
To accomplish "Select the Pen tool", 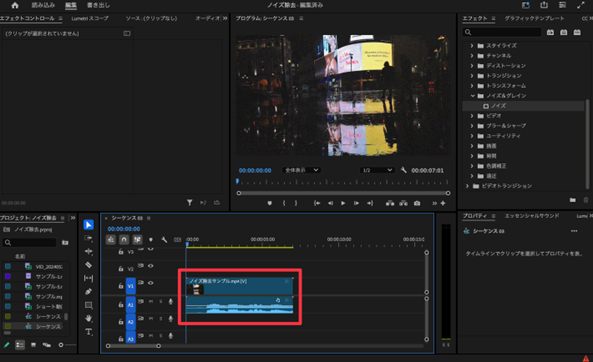I will click(x=88, y=292).
